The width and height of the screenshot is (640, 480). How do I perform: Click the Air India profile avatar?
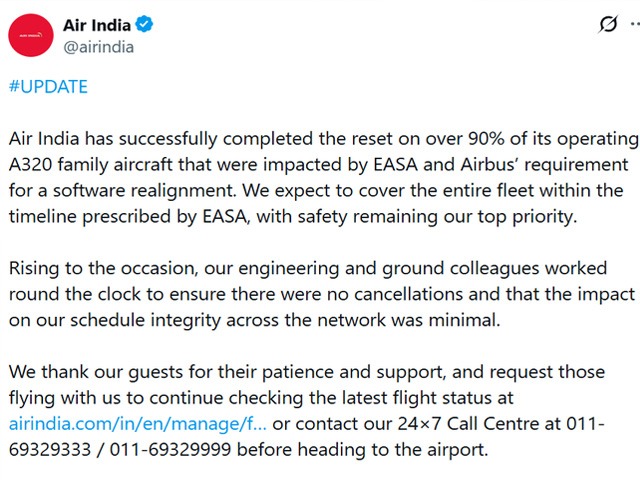(x=31, y=36)
